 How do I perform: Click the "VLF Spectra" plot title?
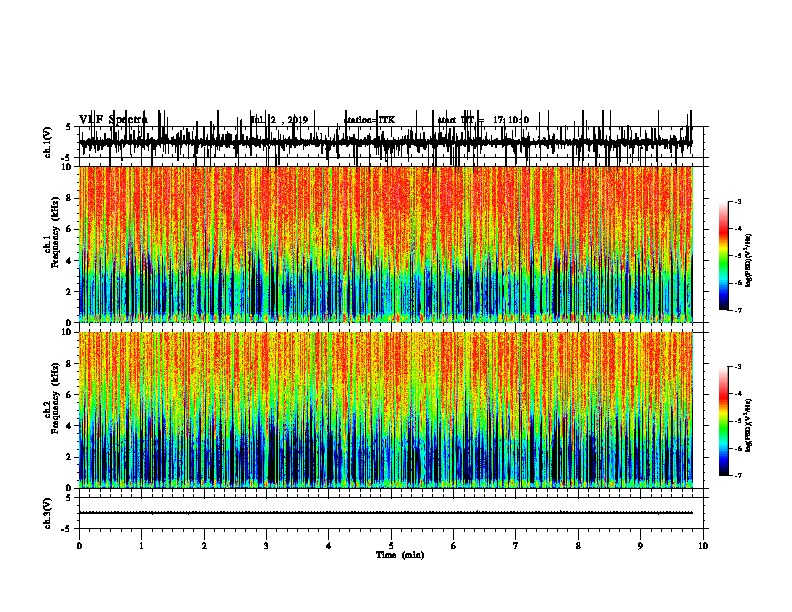tap(113, 120)
